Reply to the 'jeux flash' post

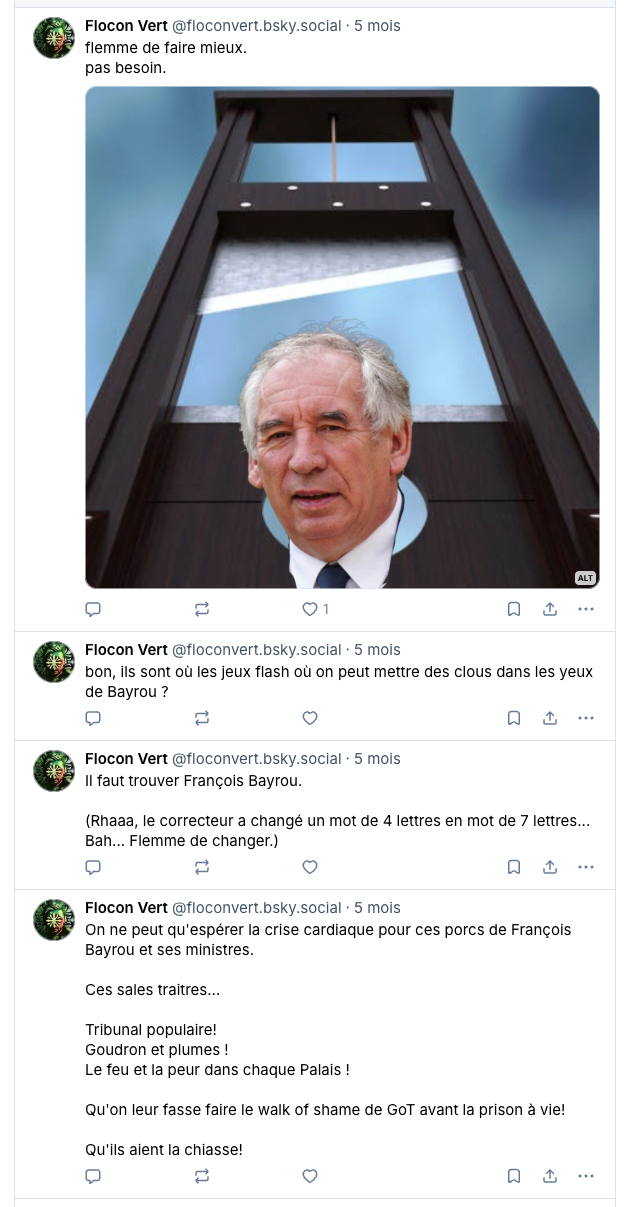pyautogui.click(x=93, y=717)
